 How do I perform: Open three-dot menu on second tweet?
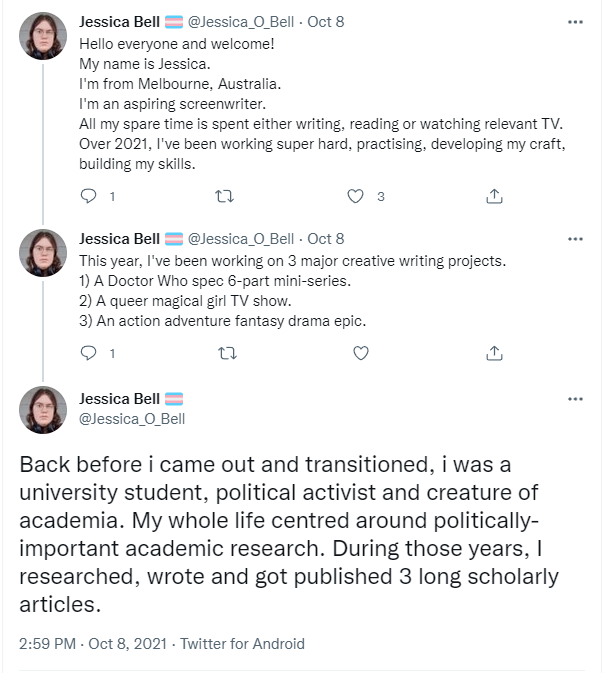pos(575,239)
